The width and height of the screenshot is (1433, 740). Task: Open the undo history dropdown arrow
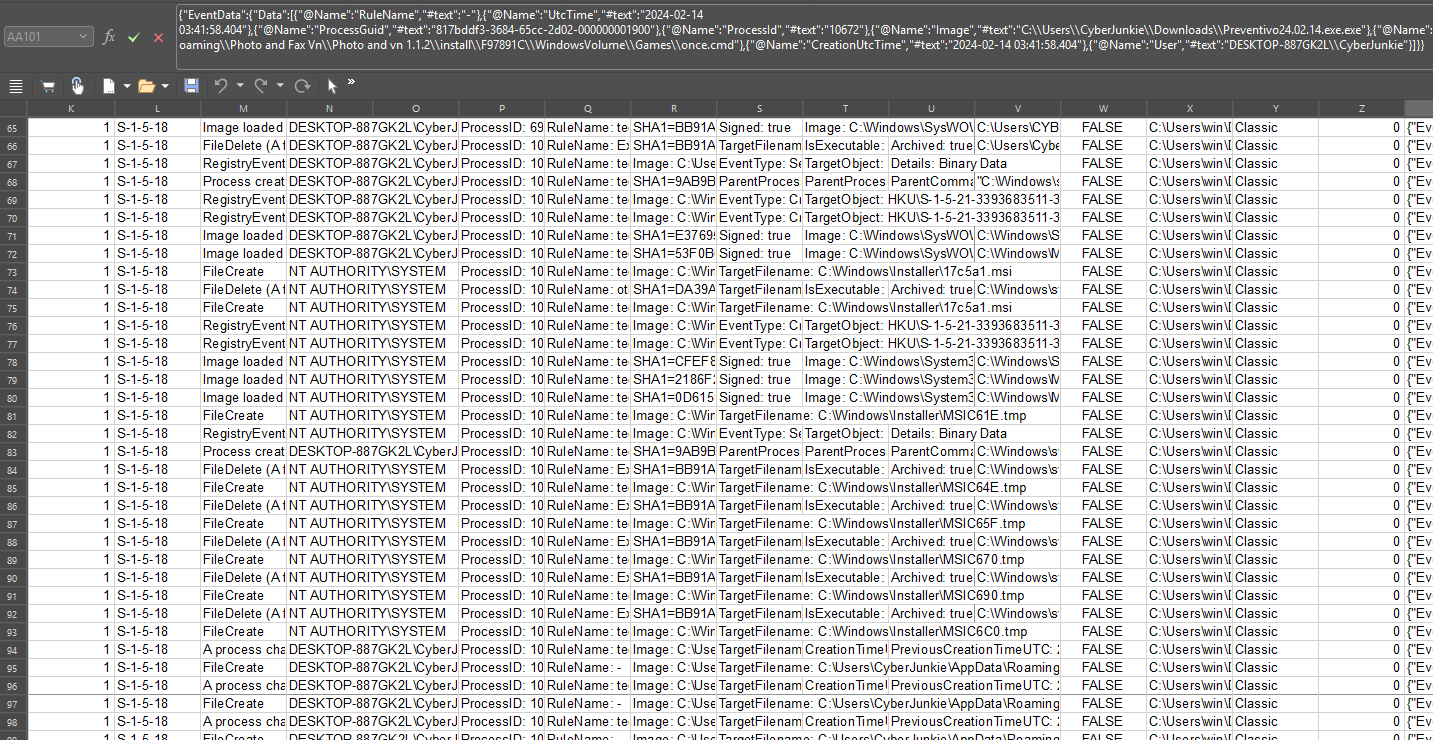coord(239,87)
